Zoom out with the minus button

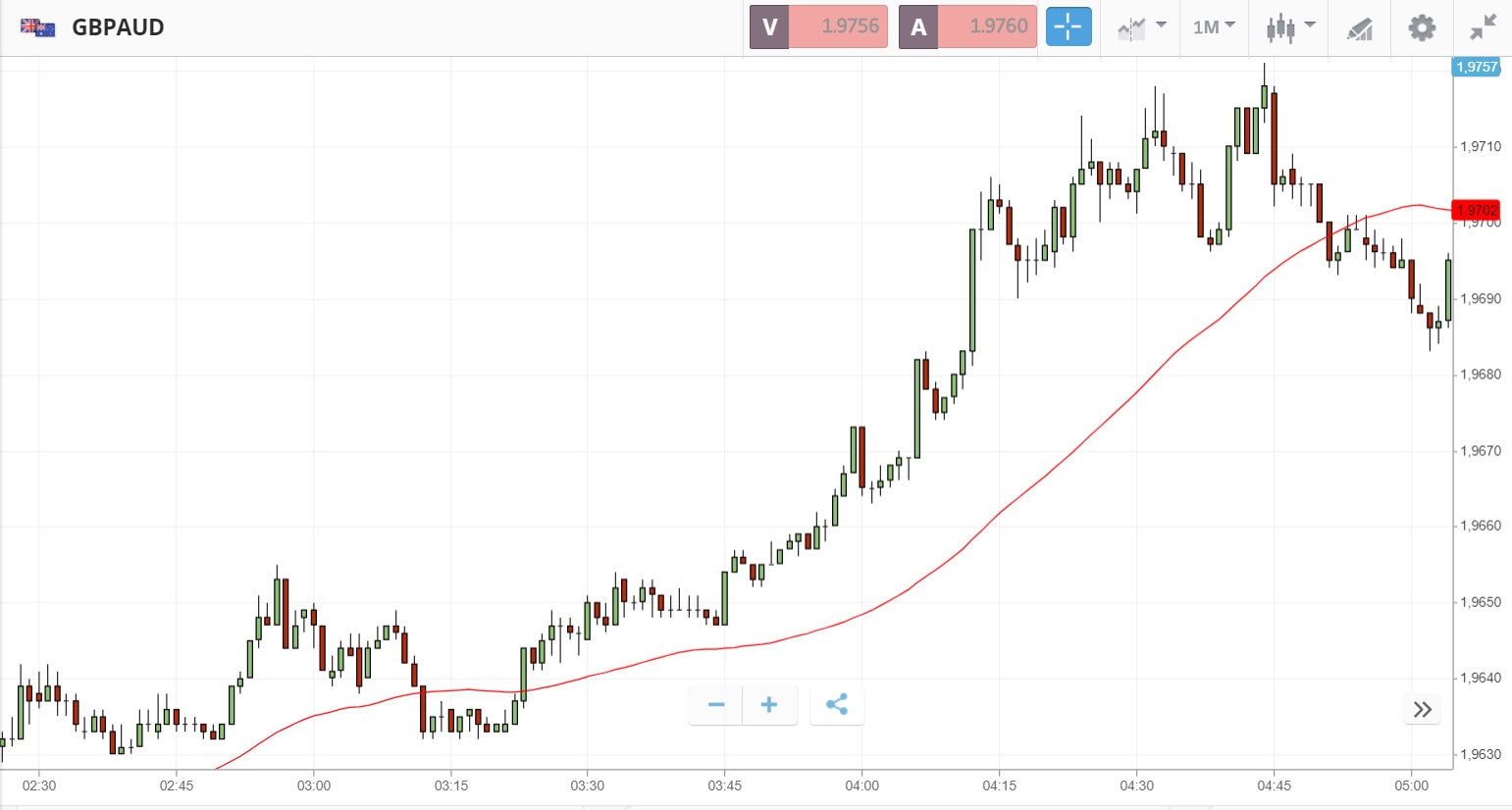[716, 705]
